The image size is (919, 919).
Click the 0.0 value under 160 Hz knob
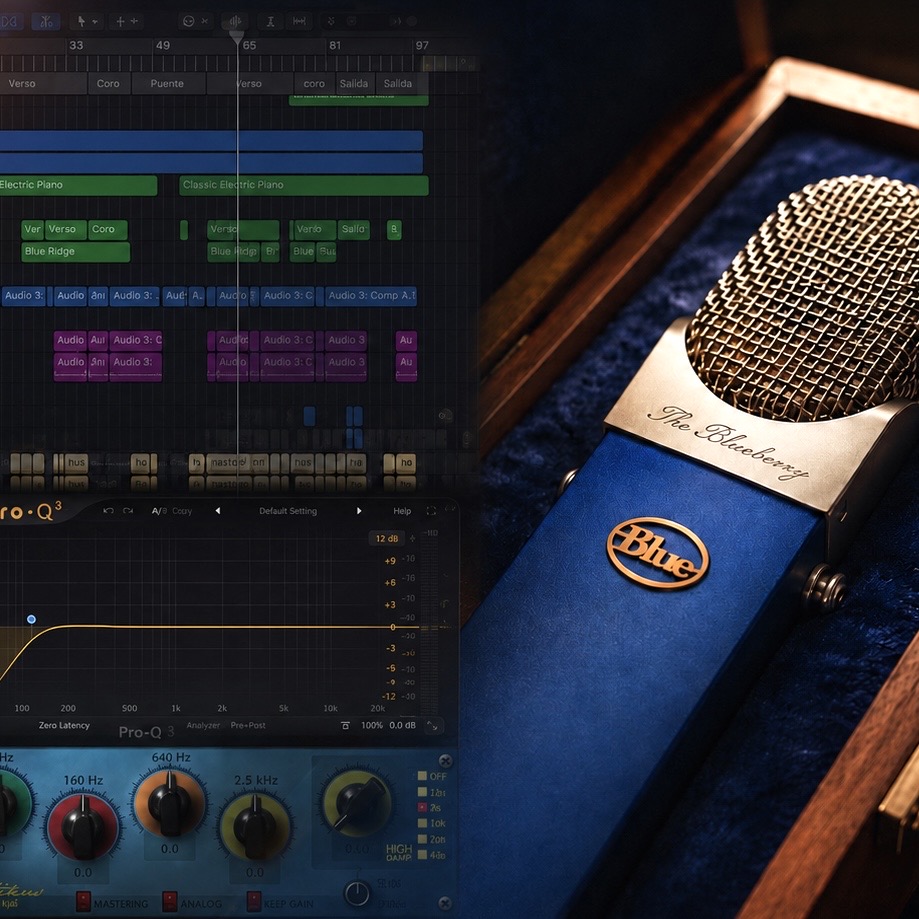pyautogui.click(x=83, y=873)
